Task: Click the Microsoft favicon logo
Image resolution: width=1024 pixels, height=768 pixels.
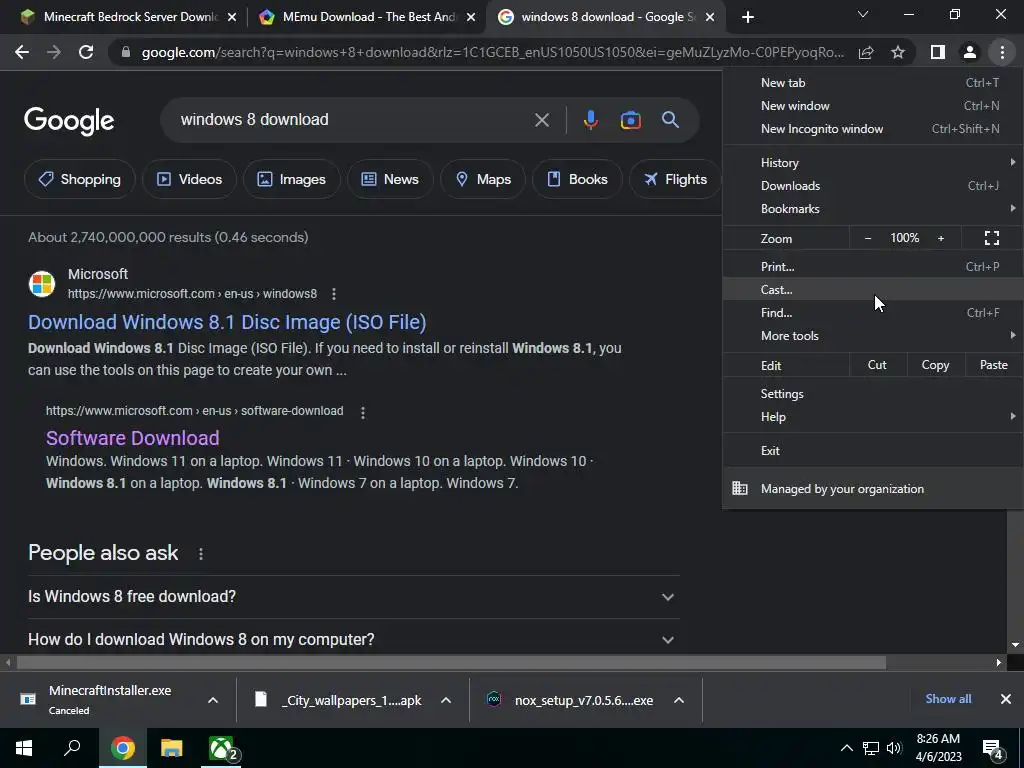Action: 42,284
